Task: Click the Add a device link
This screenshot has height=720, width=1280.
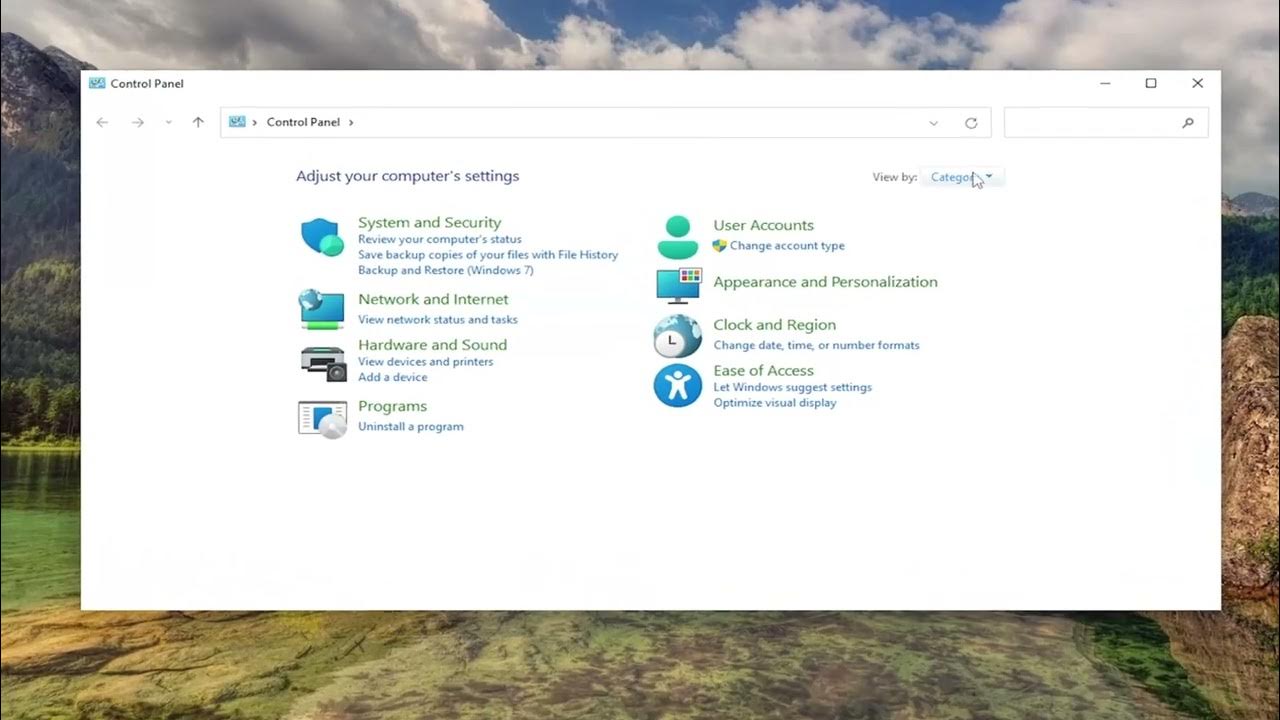Action: coord(392,377)
